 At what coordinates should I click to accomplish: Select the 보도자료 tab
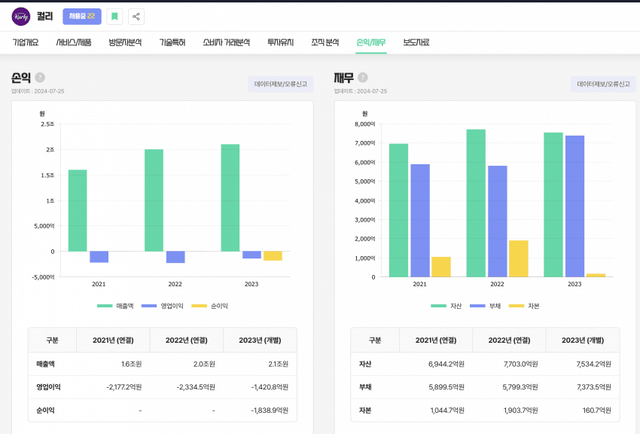(x=416, y=43)
